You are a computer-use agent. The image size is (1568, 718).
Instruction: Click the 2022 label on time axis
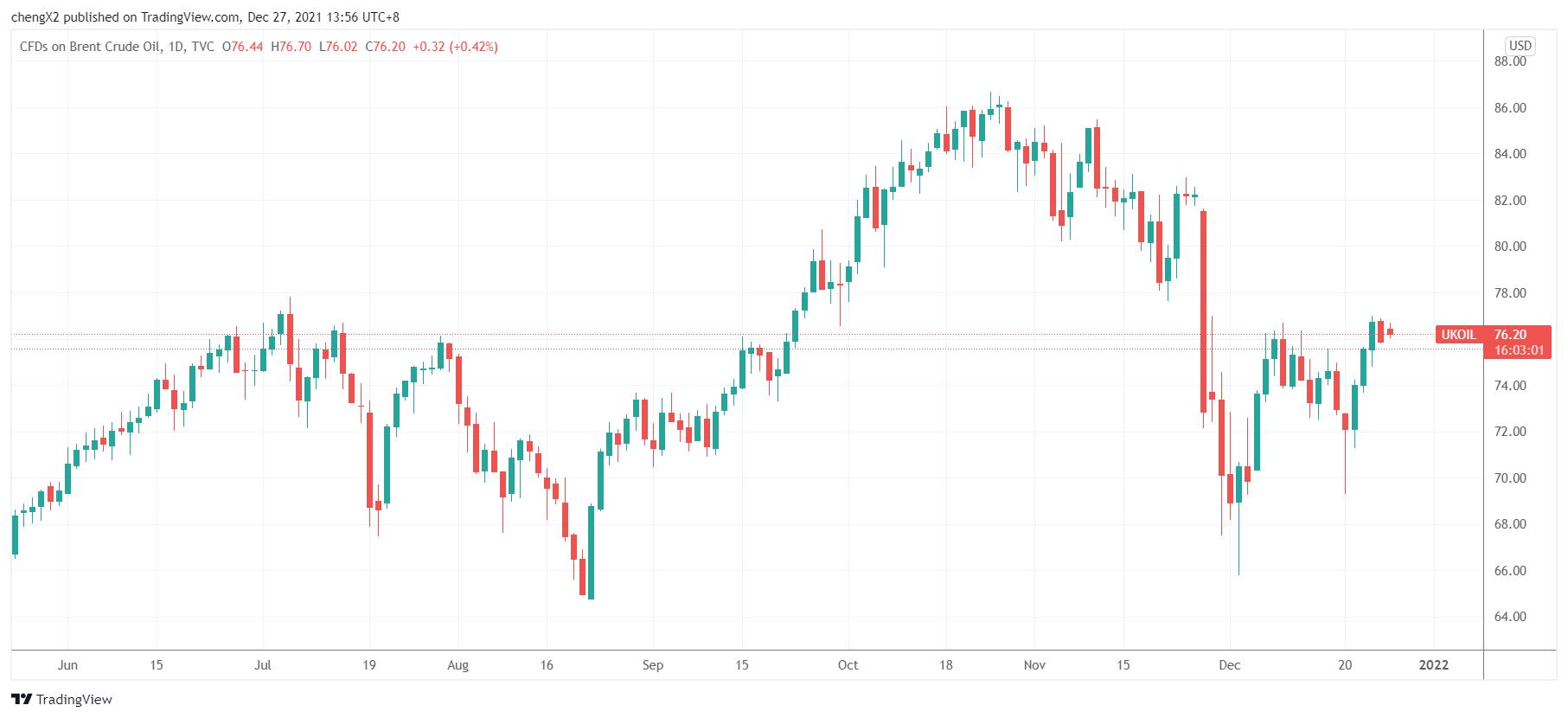pos(1434,665)
